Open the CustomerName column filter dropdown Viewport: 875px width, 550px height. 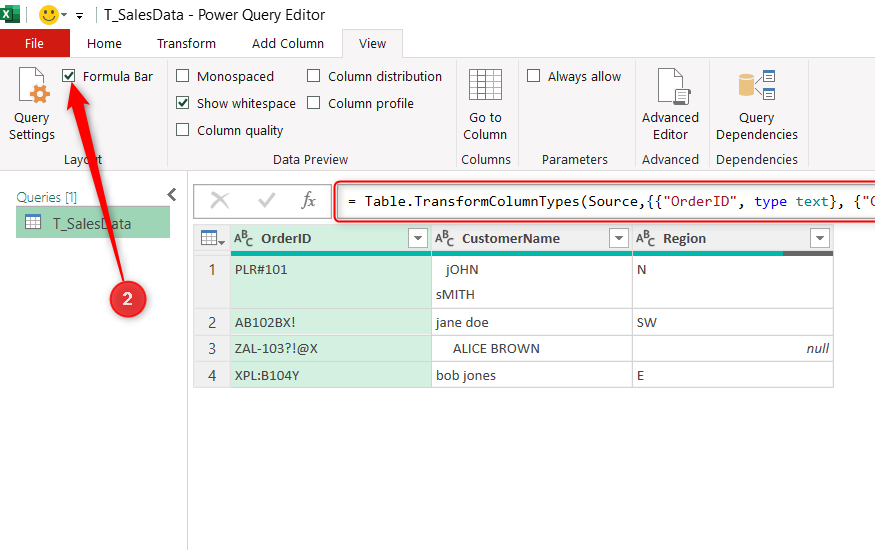point(618,238)
